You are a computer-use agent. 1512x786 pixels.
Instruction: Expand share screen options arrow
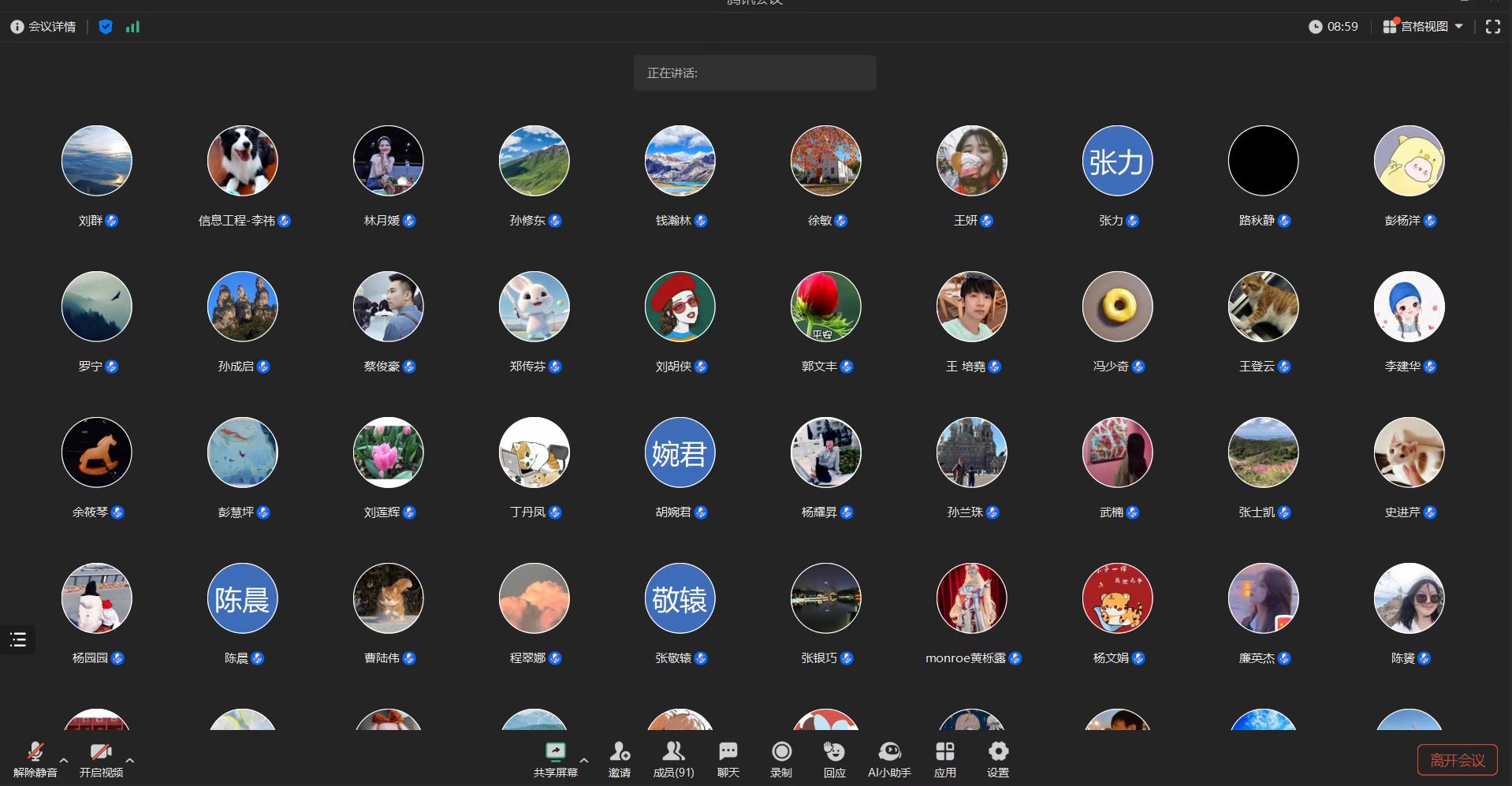(584, 760)
